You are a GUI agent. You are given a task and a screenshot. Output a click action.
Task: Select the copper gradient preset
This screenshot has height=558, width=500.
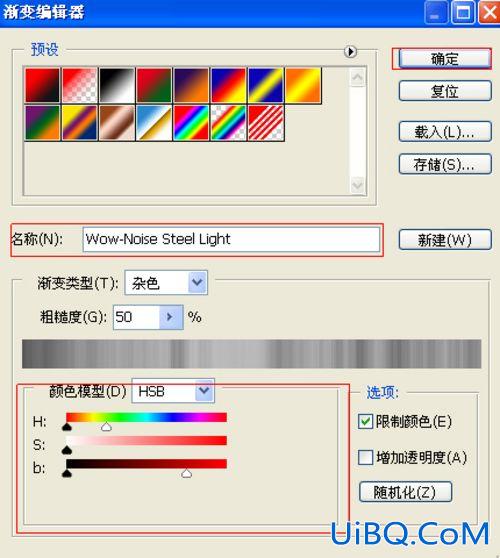tap(117, 123)
